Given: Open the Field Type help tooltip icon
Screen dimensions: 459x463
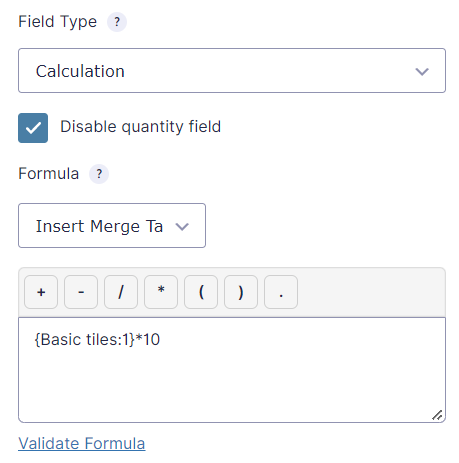Looking at the screenshot, I should (117, 22).
